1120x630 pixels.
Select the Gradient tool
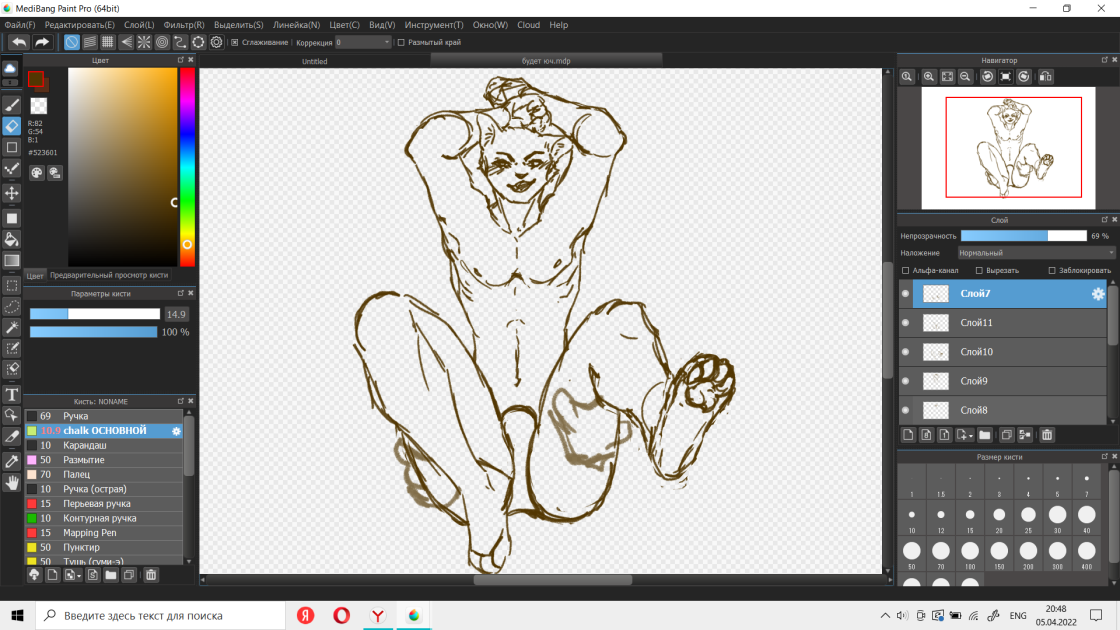[11, 261]
